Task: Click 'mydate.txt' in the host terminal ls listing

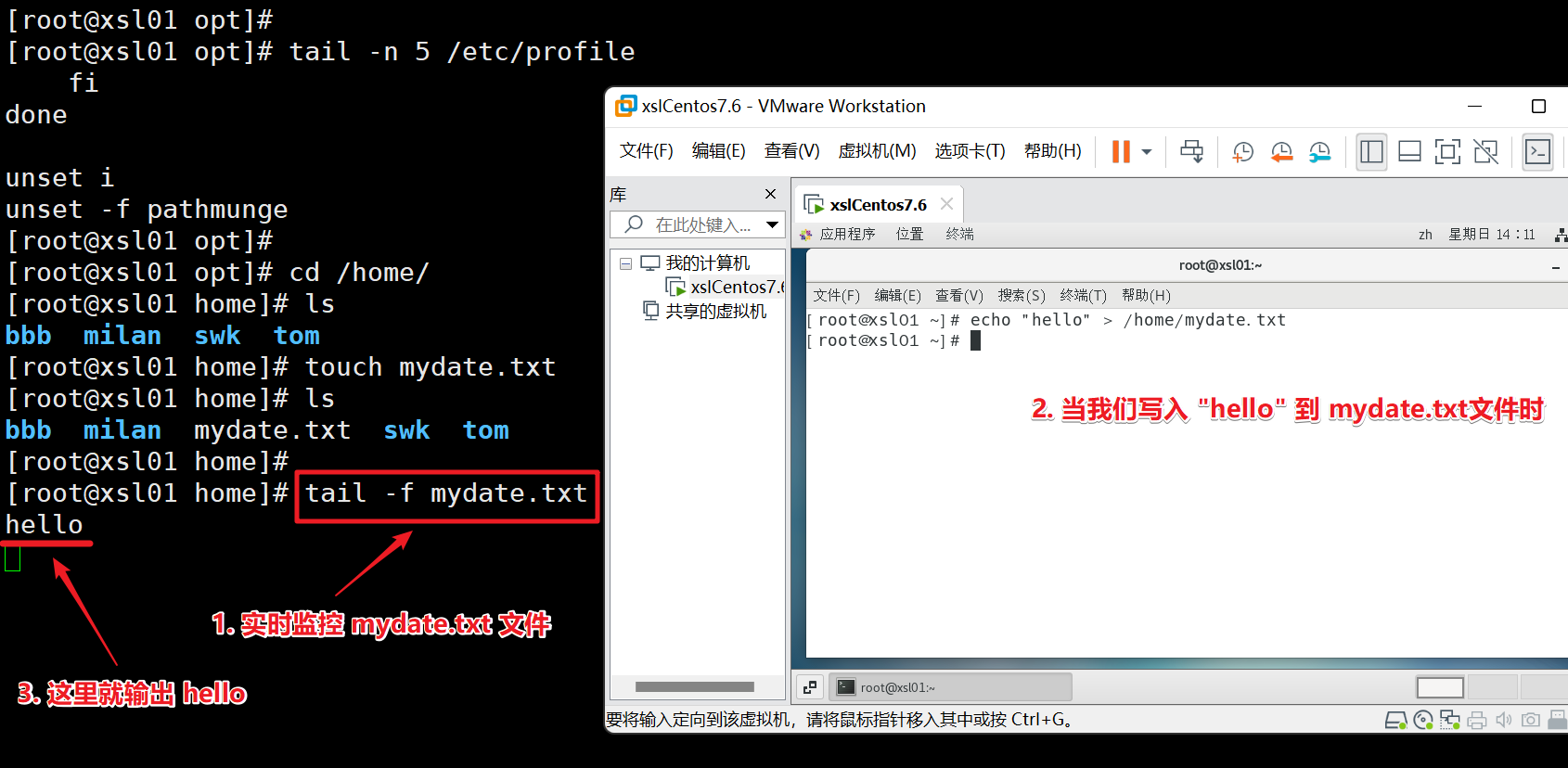Action: [x=273, y=430]
